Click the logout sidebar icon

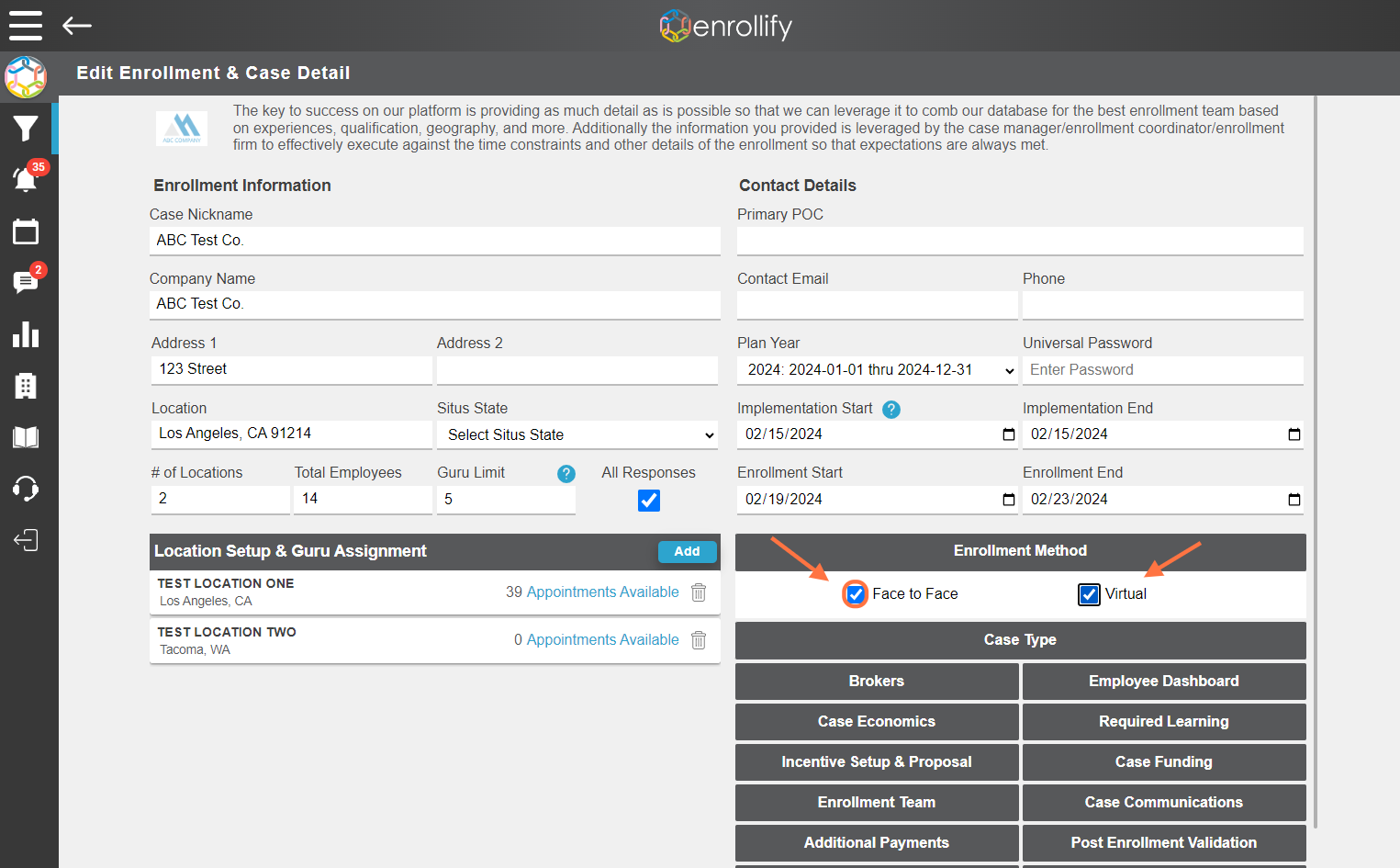26,540
